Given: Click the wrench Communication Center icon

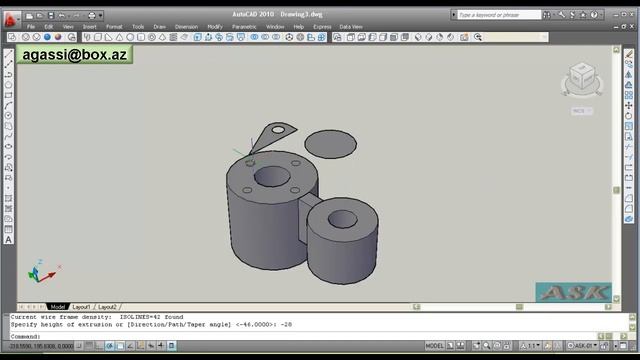Looking at the screenshot, I should pyautogui.click(x=562, y=15).
